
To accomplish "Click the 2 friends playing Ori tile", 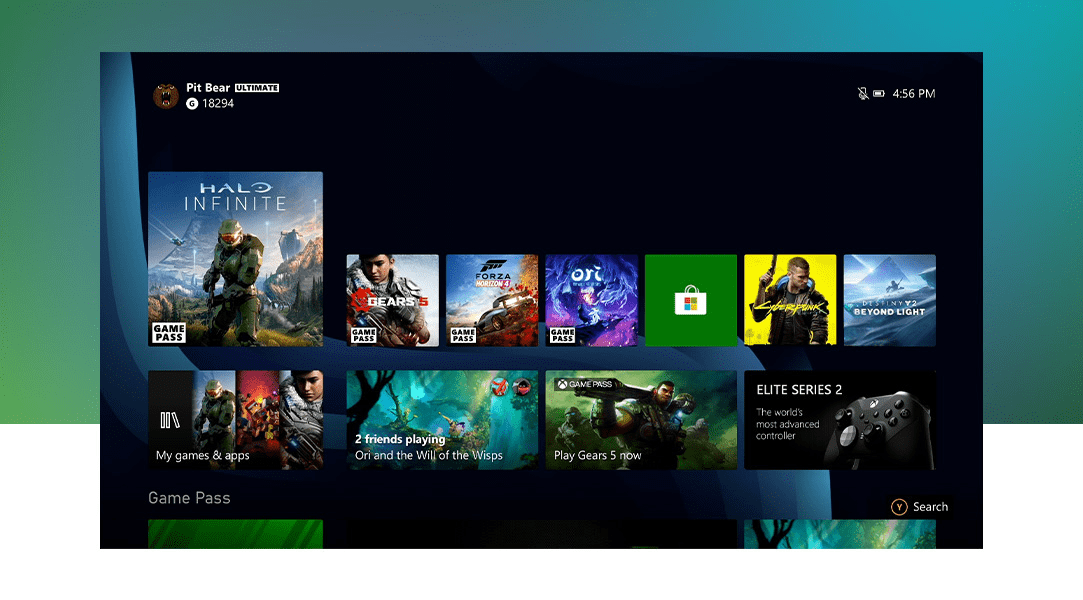I will 442,420.
